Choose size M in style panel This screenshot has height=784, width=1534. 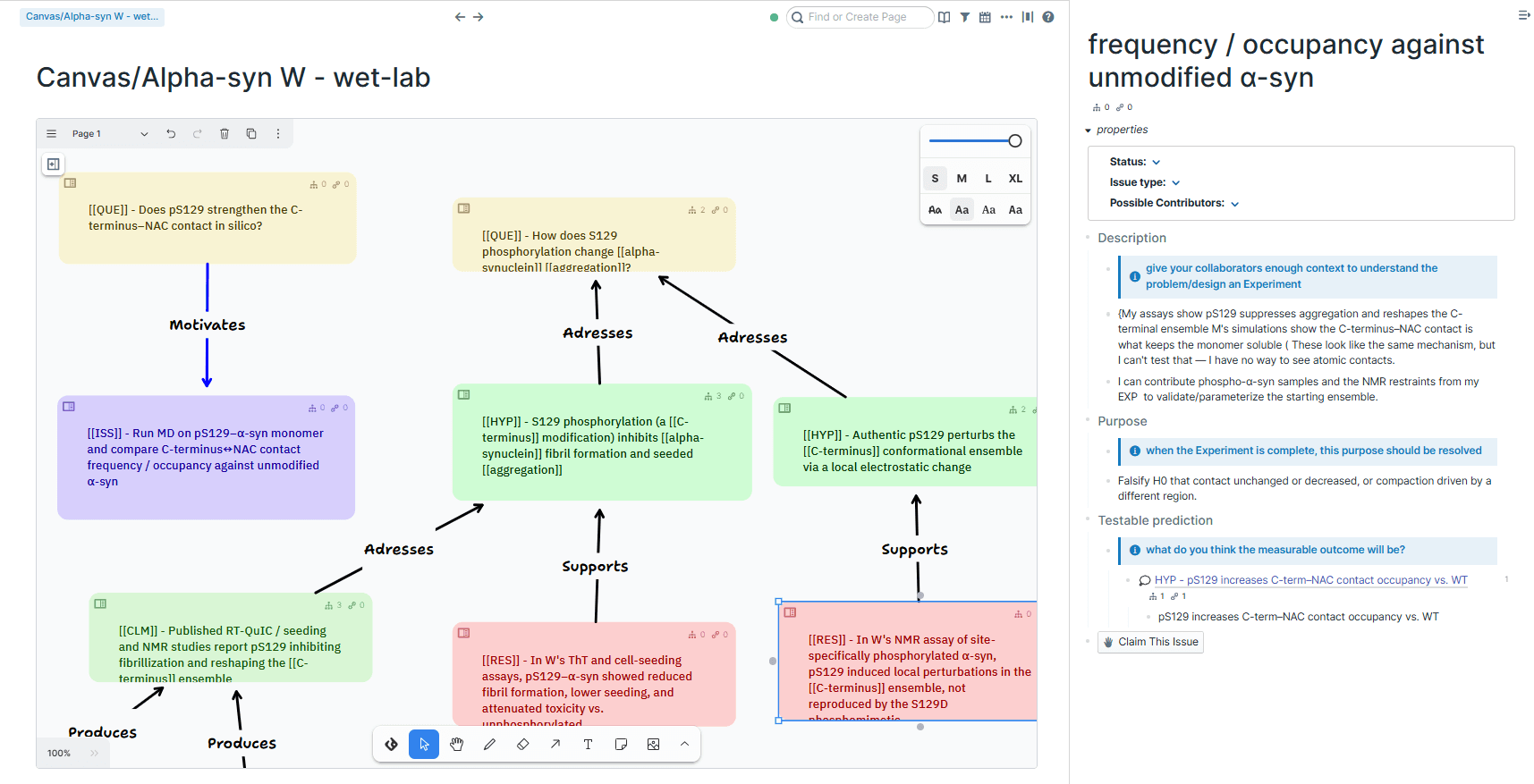962,179
